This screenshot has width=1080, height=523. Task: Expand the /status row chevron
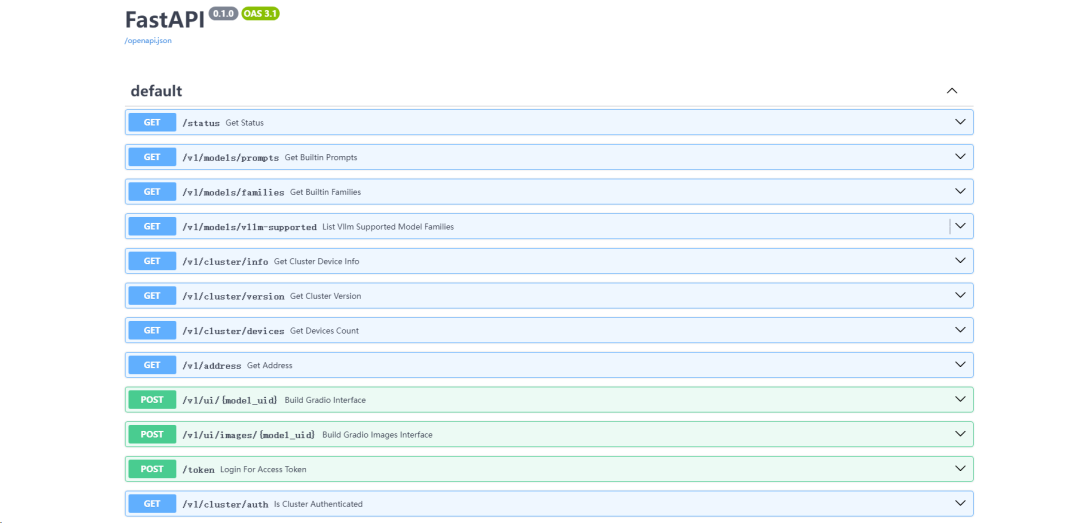tap(960, 122)
